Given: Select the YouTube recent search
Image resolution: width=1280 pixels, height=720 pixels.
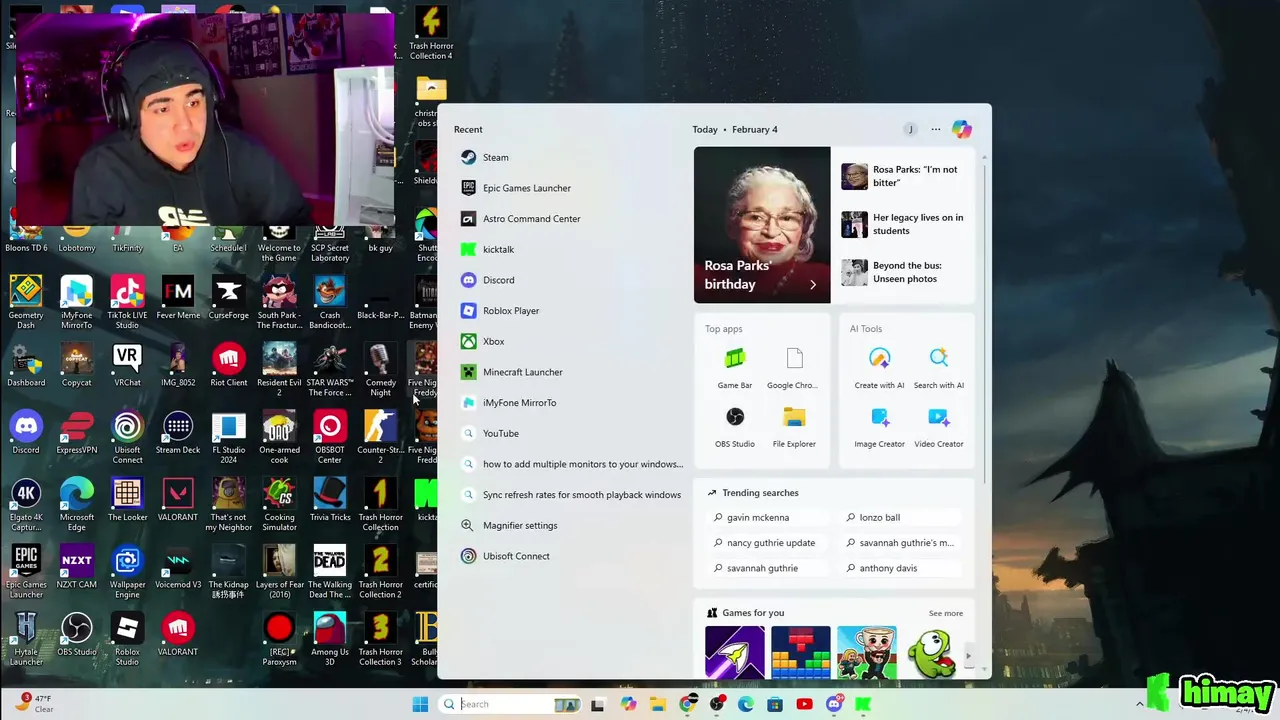Looking at the screenshot, I should tap(567, 433).
